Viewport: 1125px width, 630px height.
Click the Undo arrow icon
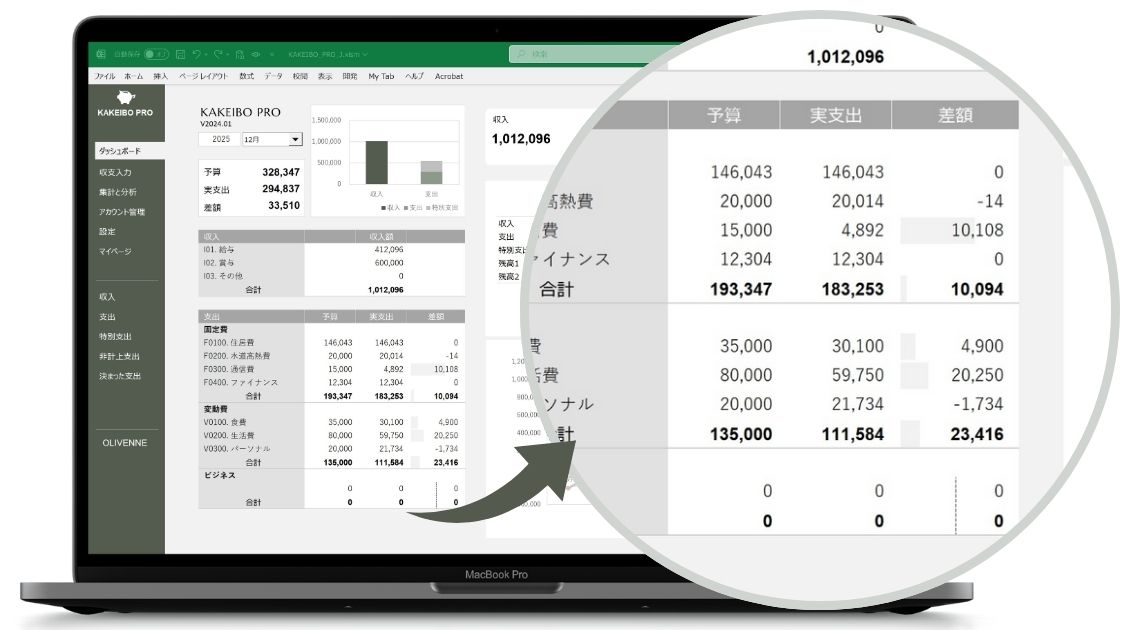pos(196,54)
